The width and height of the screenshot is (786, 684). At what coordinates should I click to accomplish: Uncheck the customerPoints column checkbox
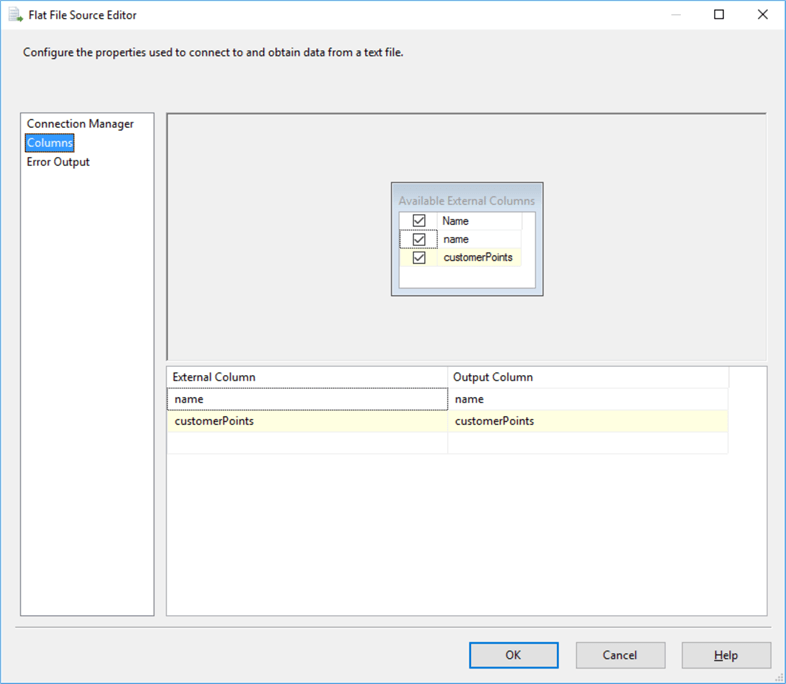click(419, 258)
